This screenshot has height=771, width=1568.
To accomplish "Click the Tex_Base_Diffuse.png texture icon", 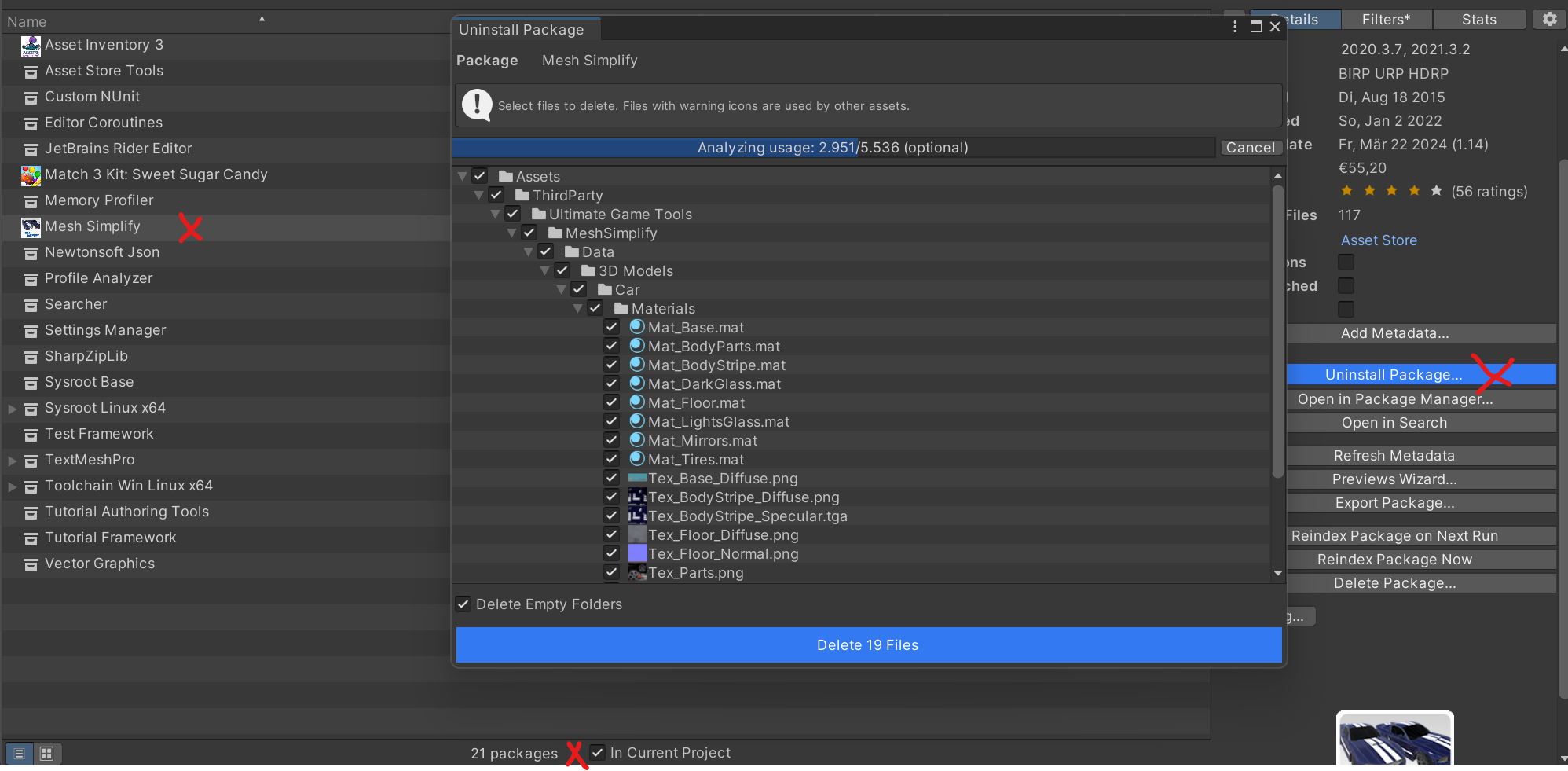I will click(x=637, y=478).
